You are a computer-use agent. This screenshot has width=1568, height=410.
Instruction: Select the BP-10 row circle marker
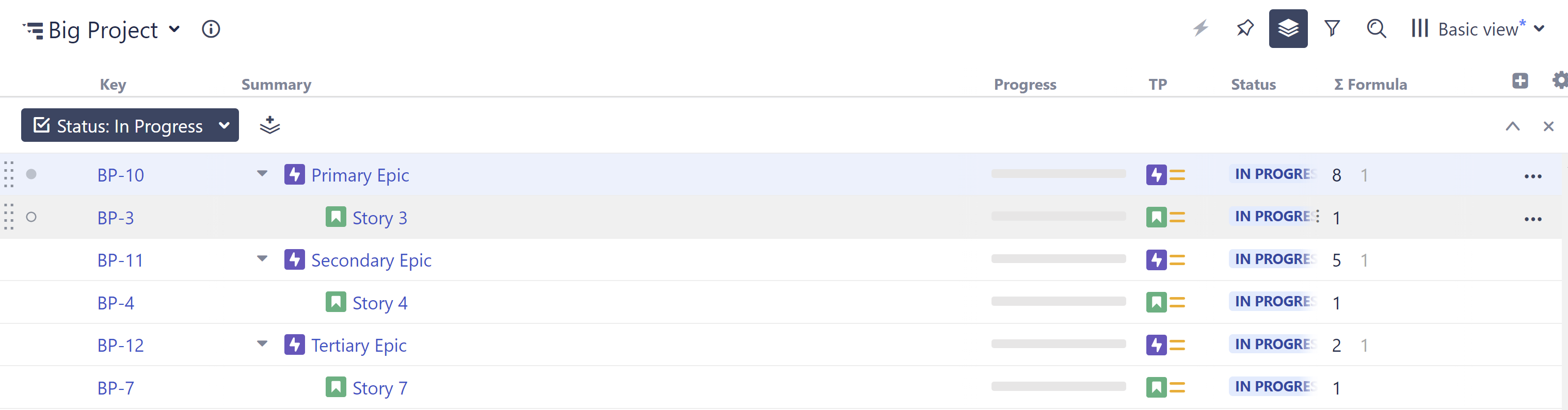[x=31, y=175]
